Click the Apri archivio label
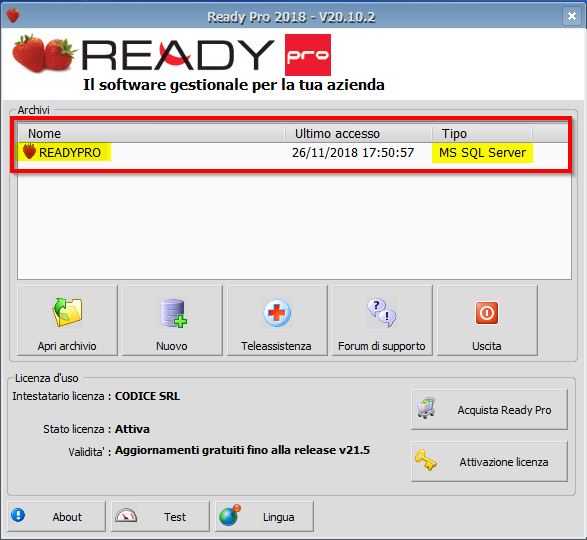Viewport: 587px width, 540px height. (x=67, y=346)
